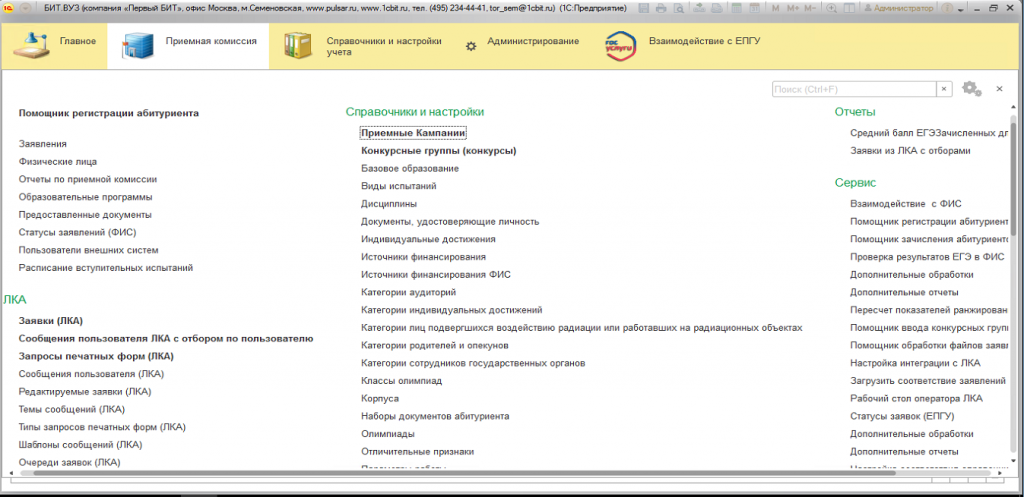Screen dimensions: 1024x497
Task: Click the folders icon of Справочники section
Action: click(x=298, y=45)
